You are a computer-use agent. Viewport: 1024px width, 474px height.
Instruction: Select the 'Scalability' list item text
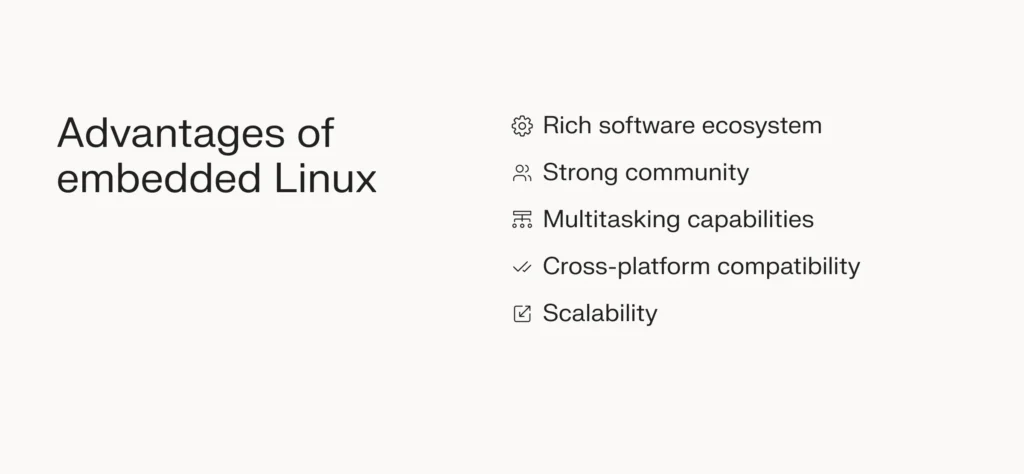pos(600,314)
